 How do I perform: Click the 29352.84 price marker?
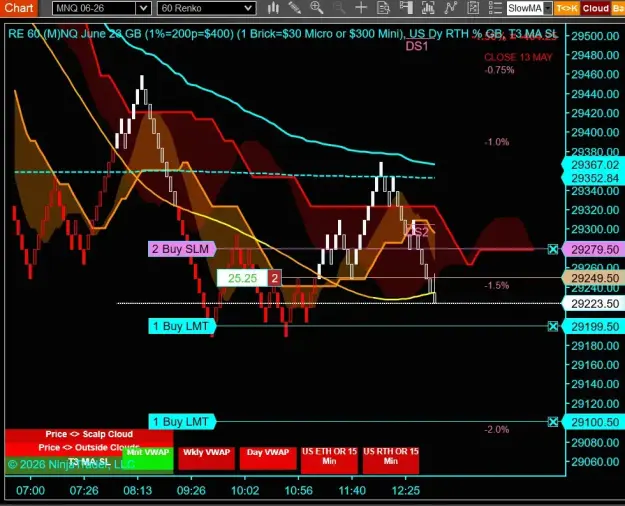pos(594,178)
